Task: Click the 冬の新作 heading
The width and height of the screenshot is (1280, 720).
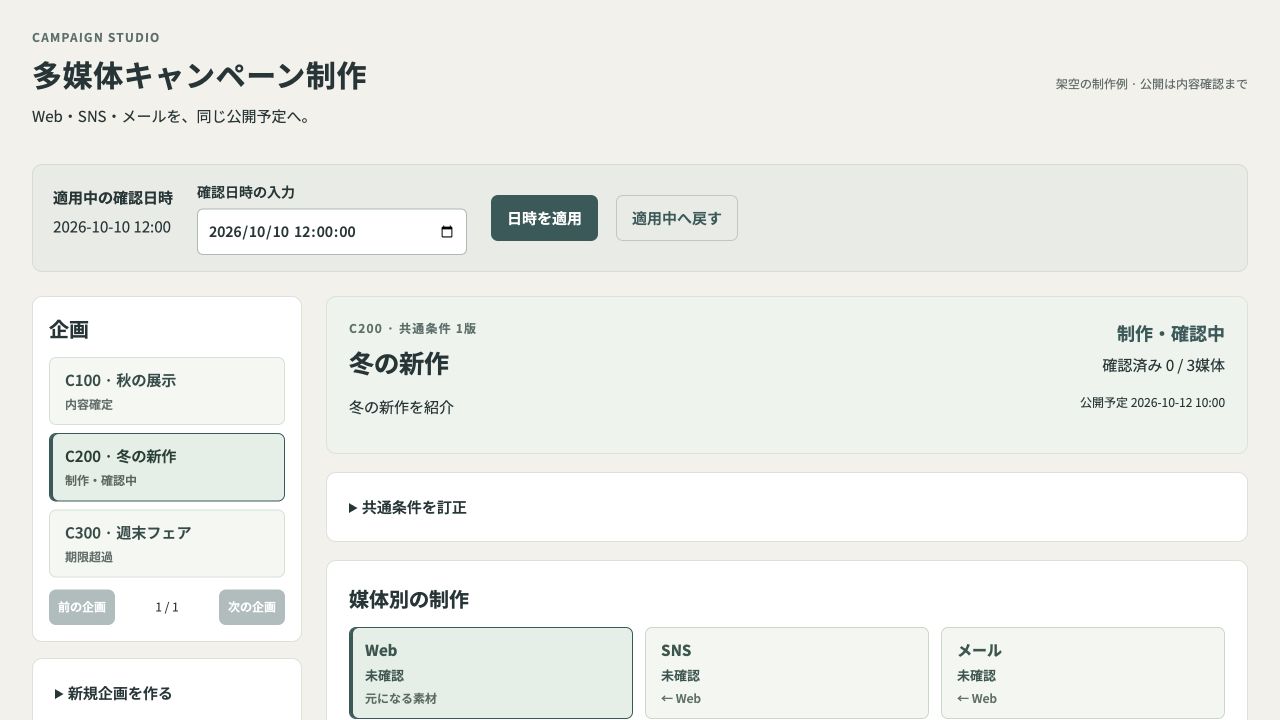Action: (399, 363)
